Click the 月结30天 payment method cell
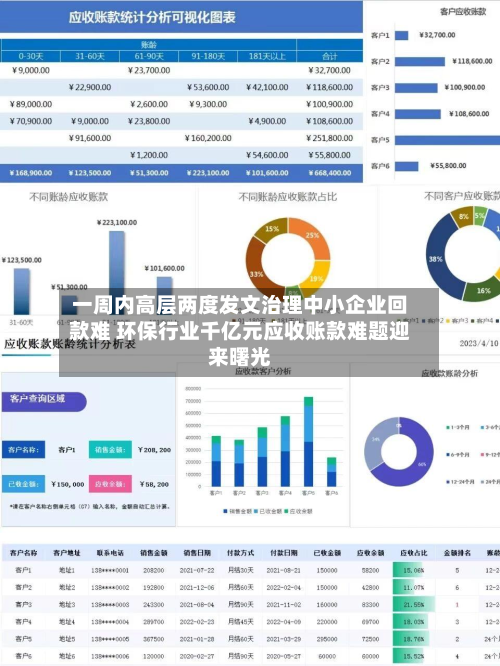The image size is (500, 666). pos(240,570)
